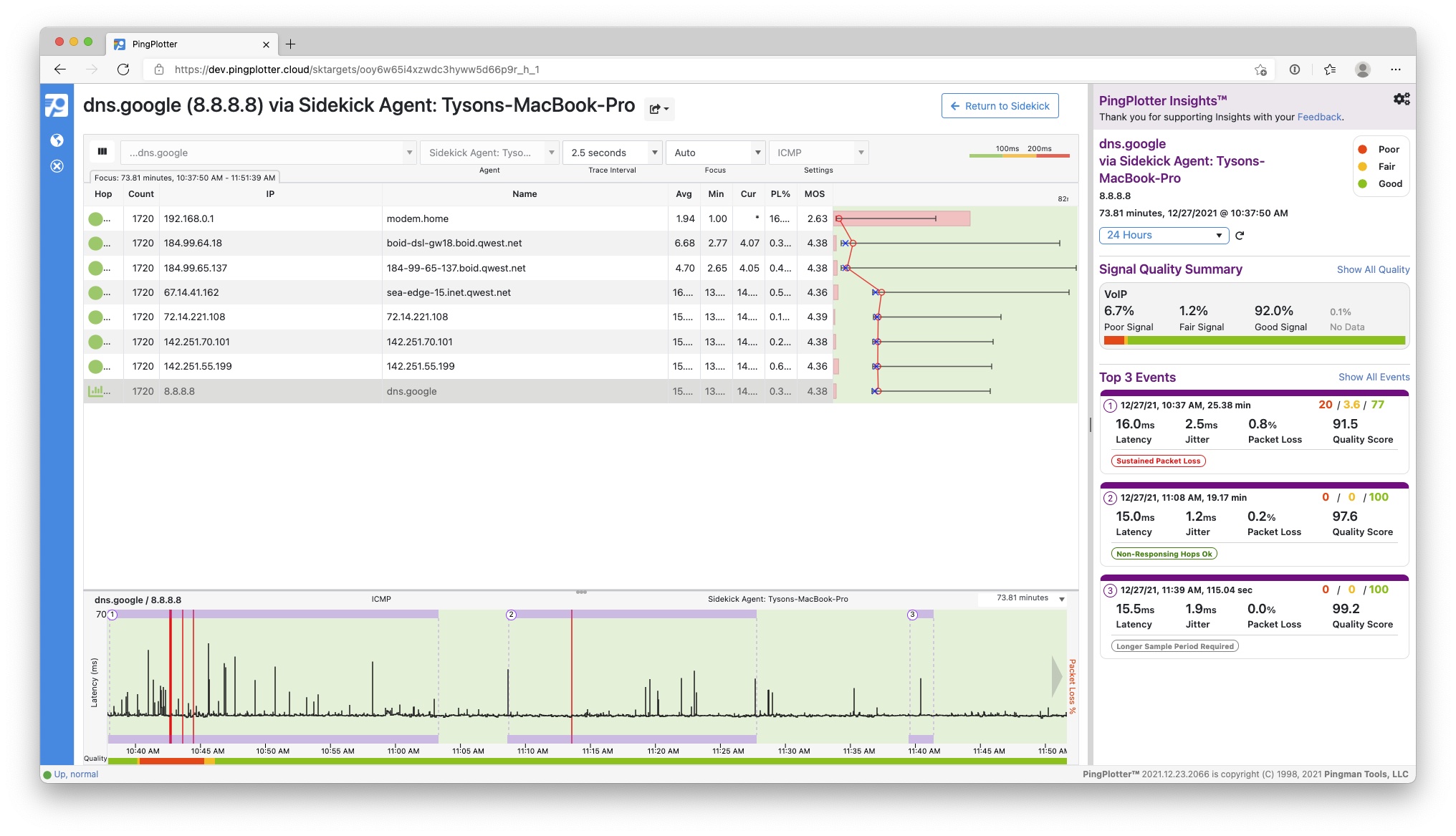This screenshot has height=836, width=1456.
Task: Click green status dot for hop 67.14.41.162
Action: coord(95,293)
